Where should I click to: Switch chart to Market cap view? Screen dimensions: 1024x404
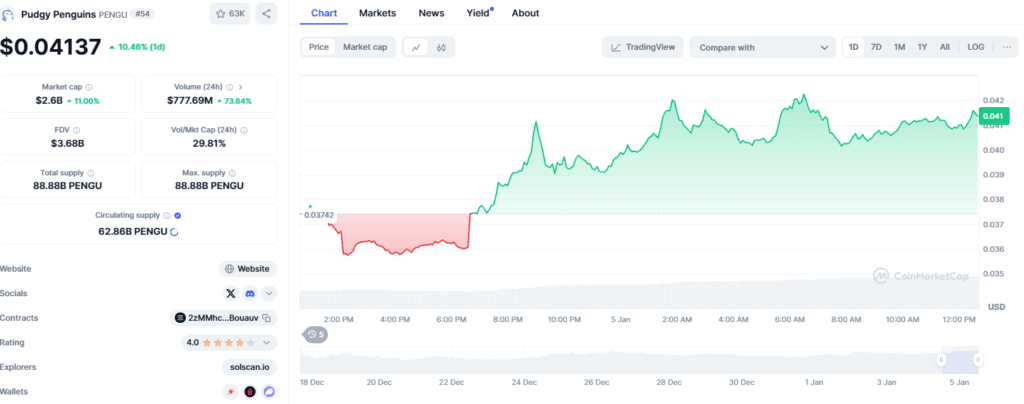click(365, 47)
